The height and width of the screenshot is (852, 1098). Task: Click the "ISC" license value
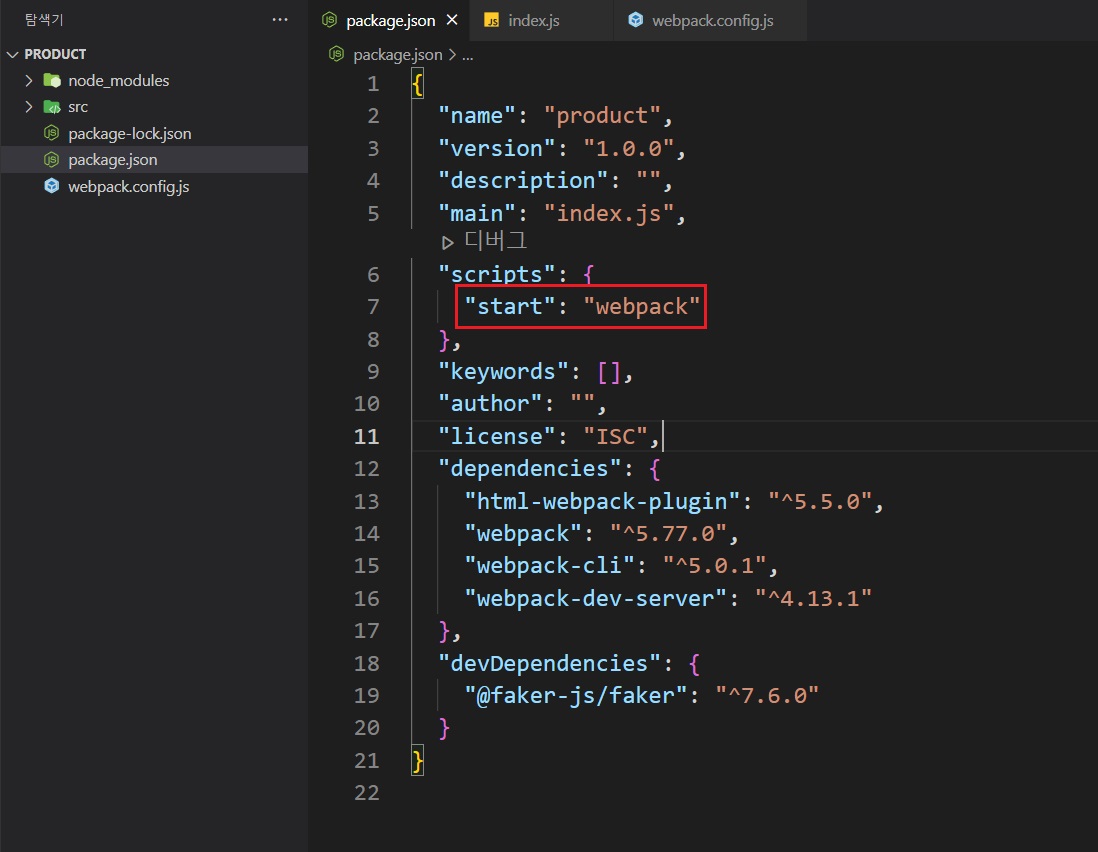pos(616,436)
